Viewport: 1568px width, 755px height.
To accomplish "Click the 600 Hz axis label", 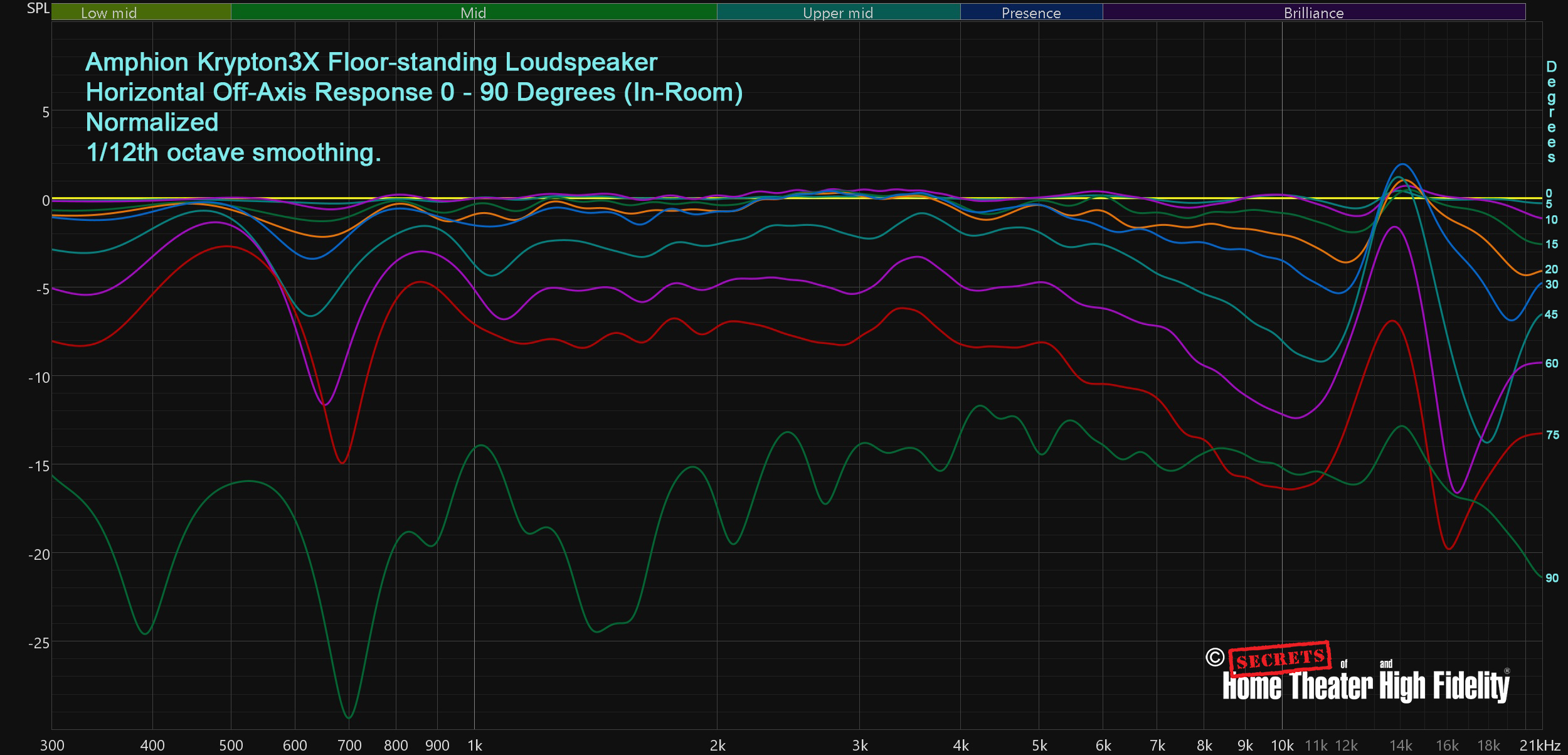I will pyautogui.click(x=295, y=746).
